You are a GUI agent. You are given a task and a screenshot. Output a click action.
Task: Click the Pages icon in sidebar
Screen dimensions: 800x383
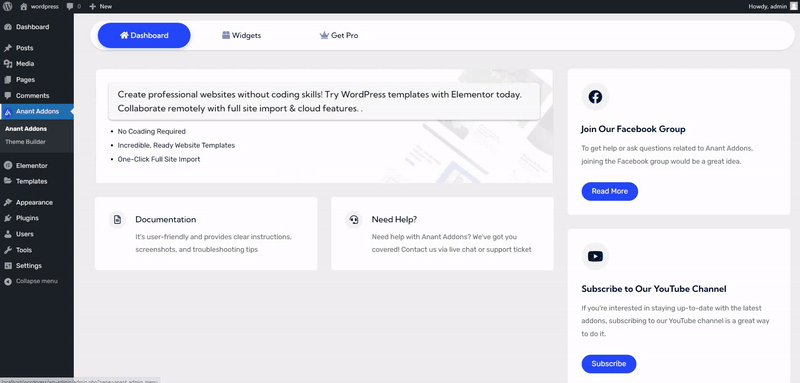(x=8, y=80)
